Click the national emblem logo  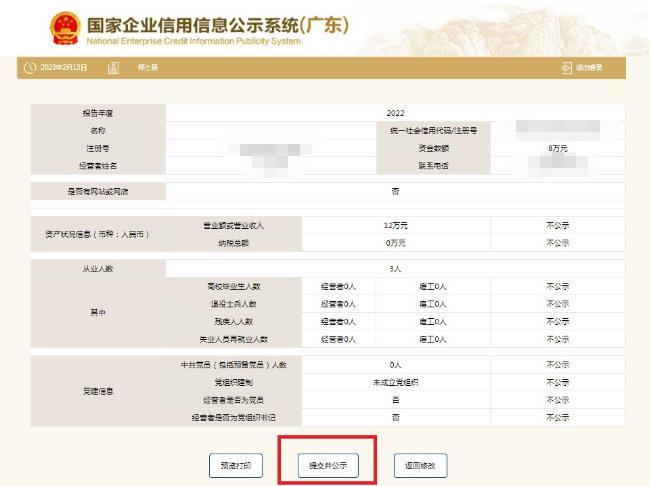click(65, 29)
